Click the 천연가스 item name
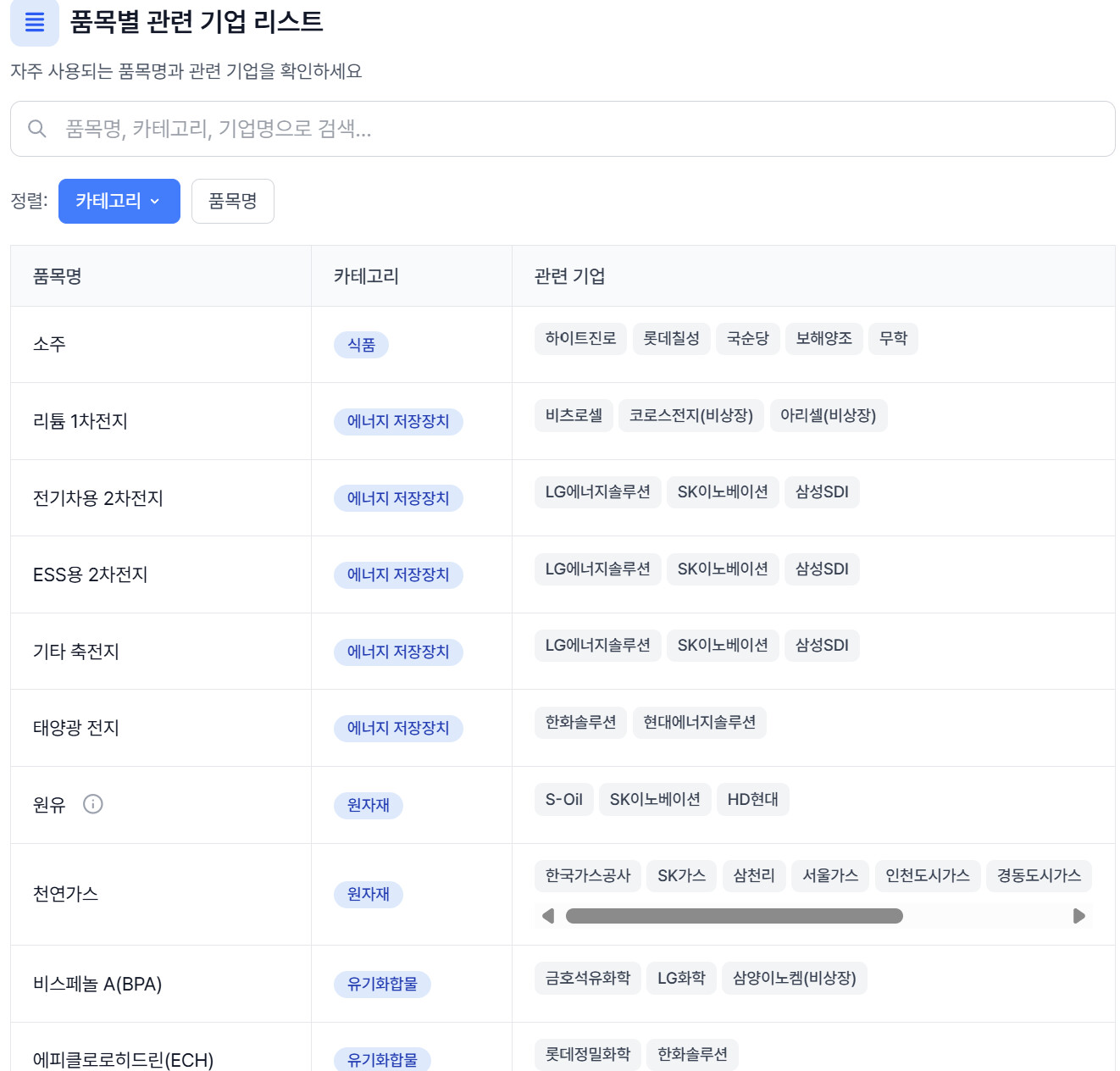This screenshot has width=1120, height=1071. pyautogui.click(x=65, y=894)
